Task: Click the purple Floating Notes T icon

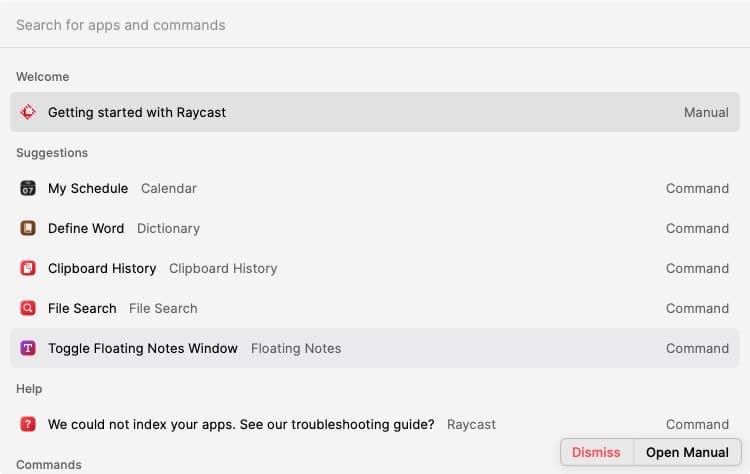Action: coord(28,348)
